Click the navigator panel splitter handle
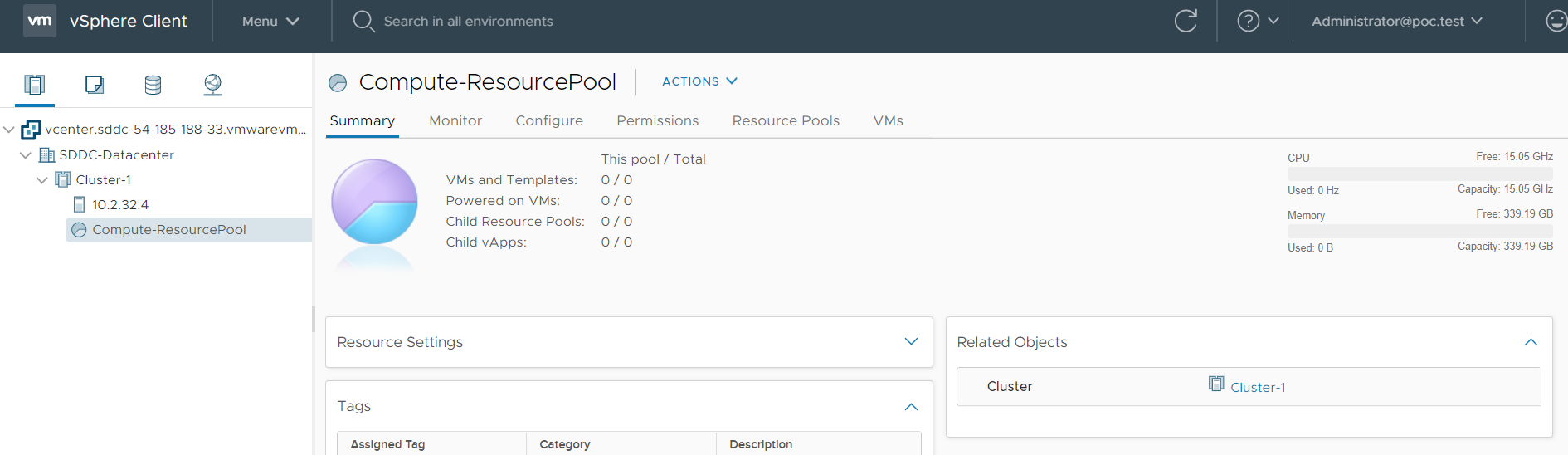 pyautogui.click(x=314, y=319)
